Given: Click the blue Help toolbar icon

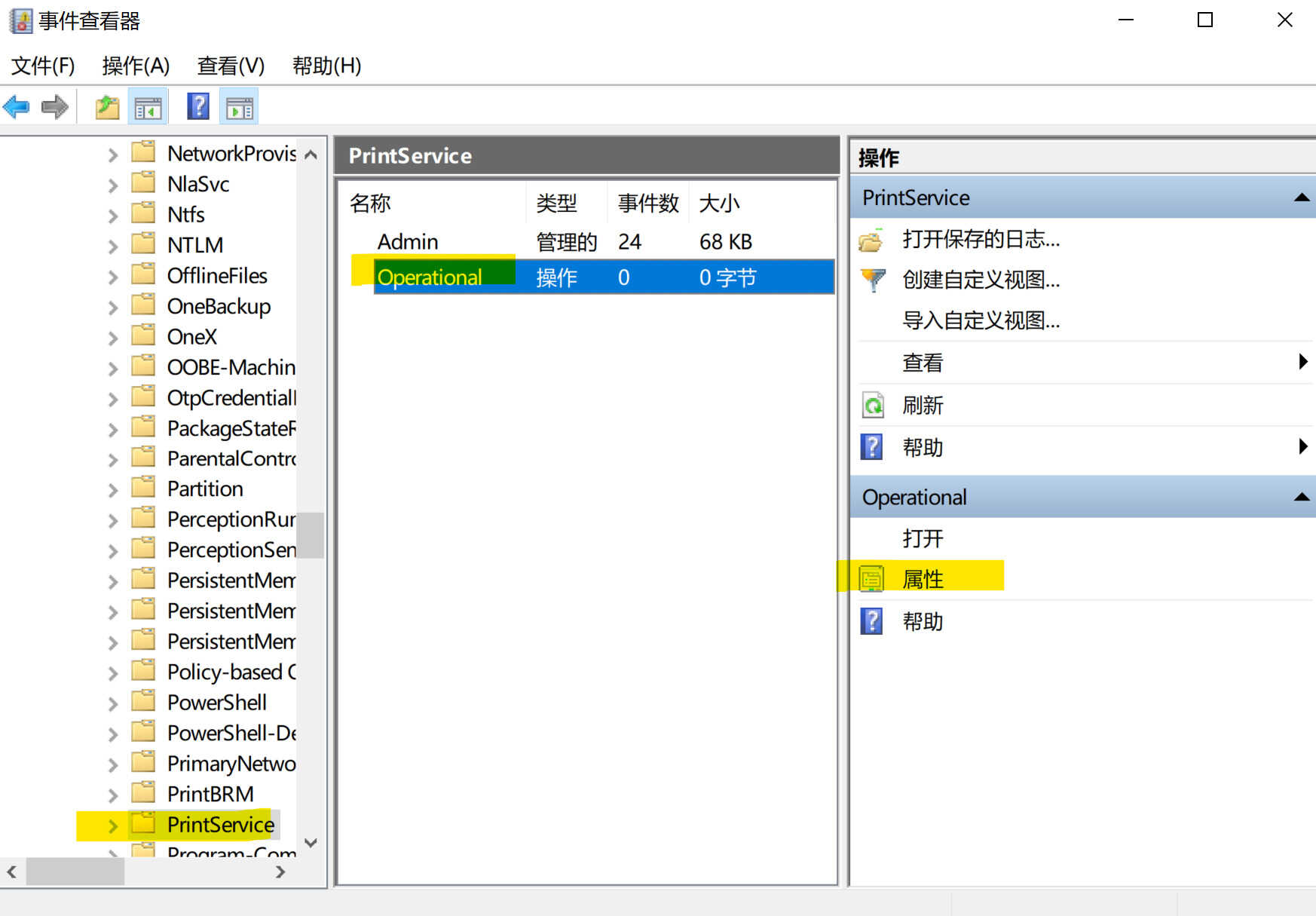Looking at the screenshot, I should 197,106.
